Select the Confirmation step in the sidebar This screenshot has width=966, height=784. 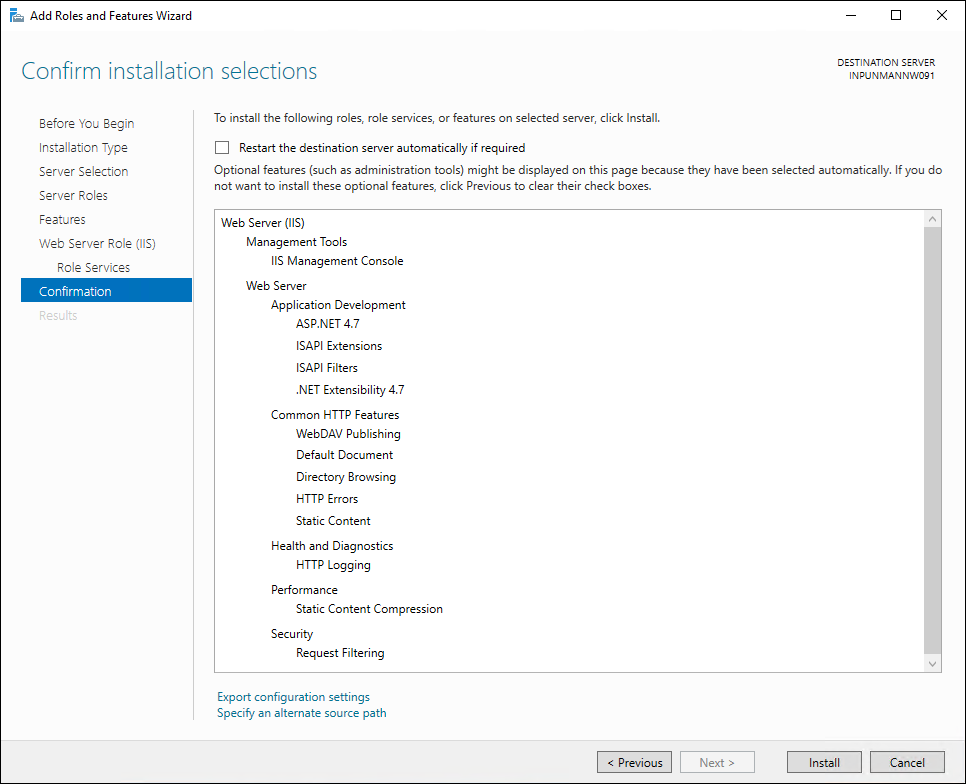[x=75, y=292]
